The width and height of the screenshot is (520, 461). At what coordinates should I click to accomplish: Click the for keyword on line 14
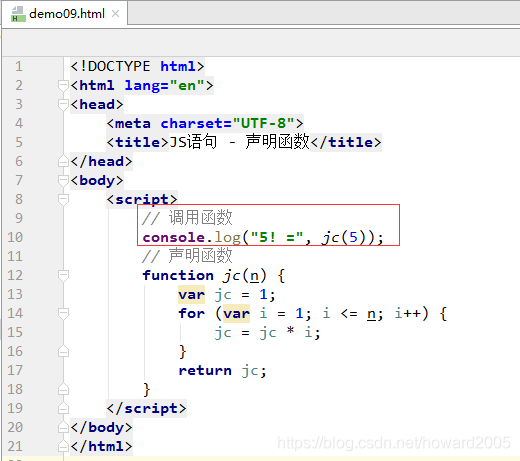(x=192, y=313)
